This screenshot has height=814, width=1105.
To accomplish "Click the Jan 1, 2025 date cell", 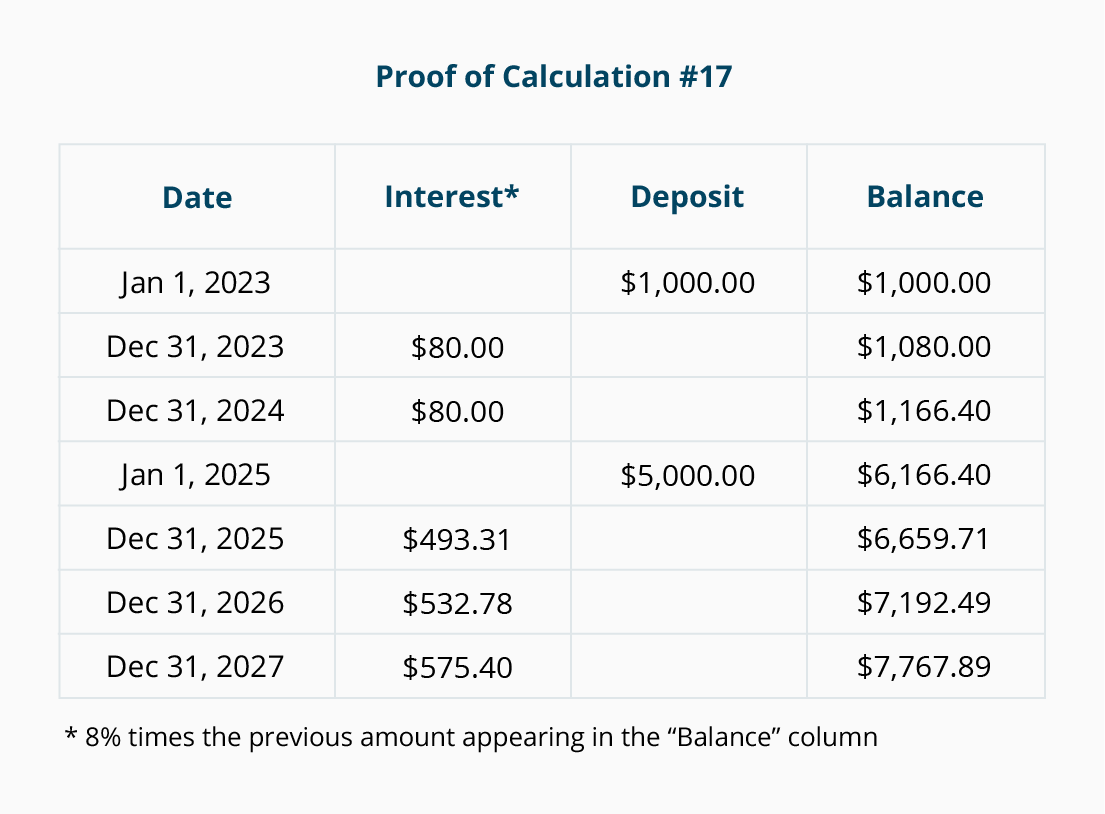I will [195, 474].
